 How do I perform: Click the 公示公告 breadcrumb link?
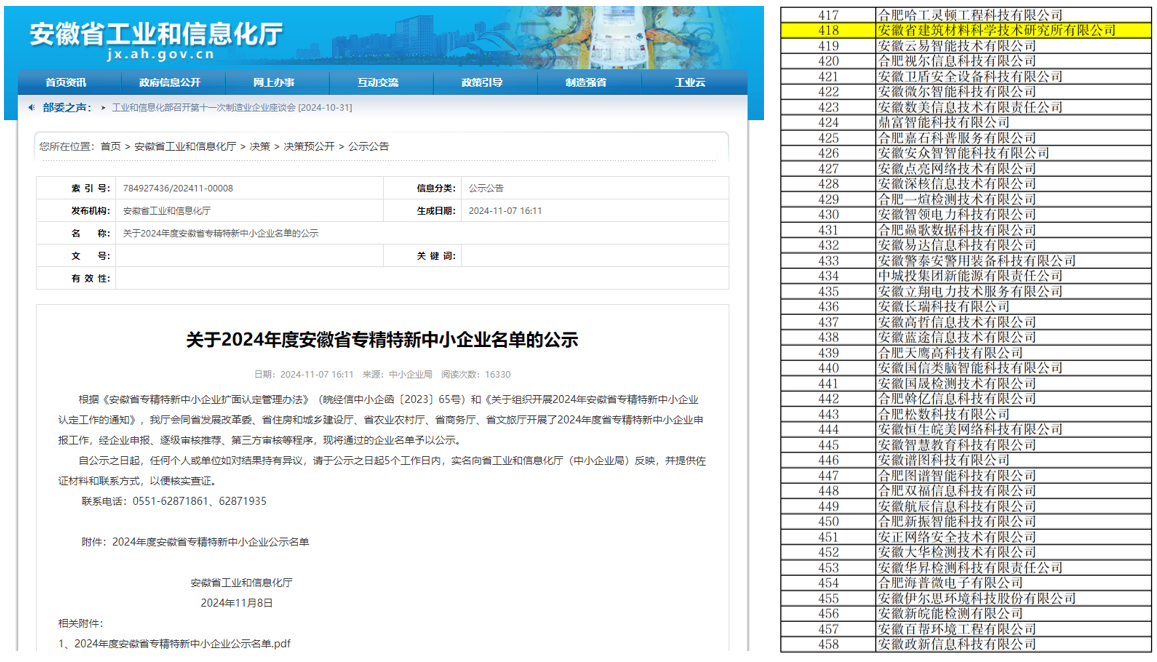[369, 147]
